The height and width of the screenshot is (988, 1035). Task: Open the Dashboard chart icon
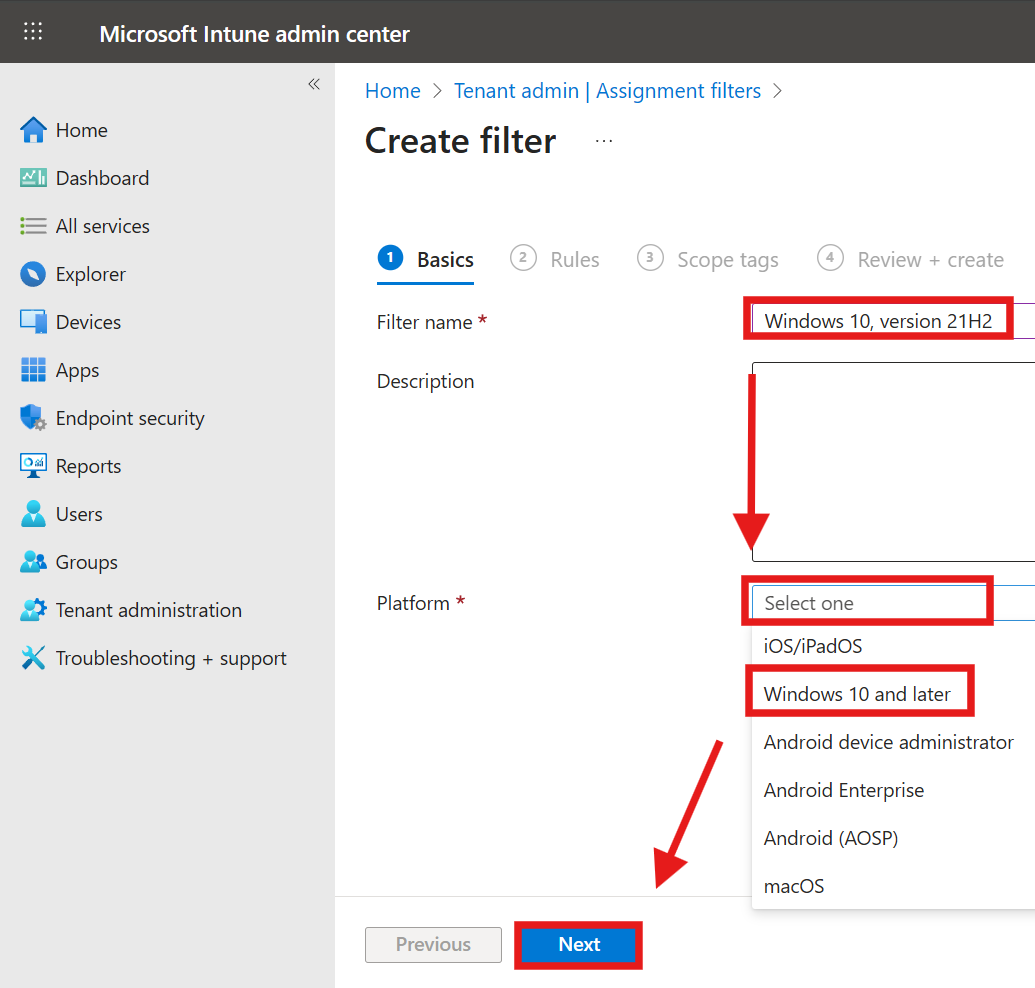pos(33,178)
